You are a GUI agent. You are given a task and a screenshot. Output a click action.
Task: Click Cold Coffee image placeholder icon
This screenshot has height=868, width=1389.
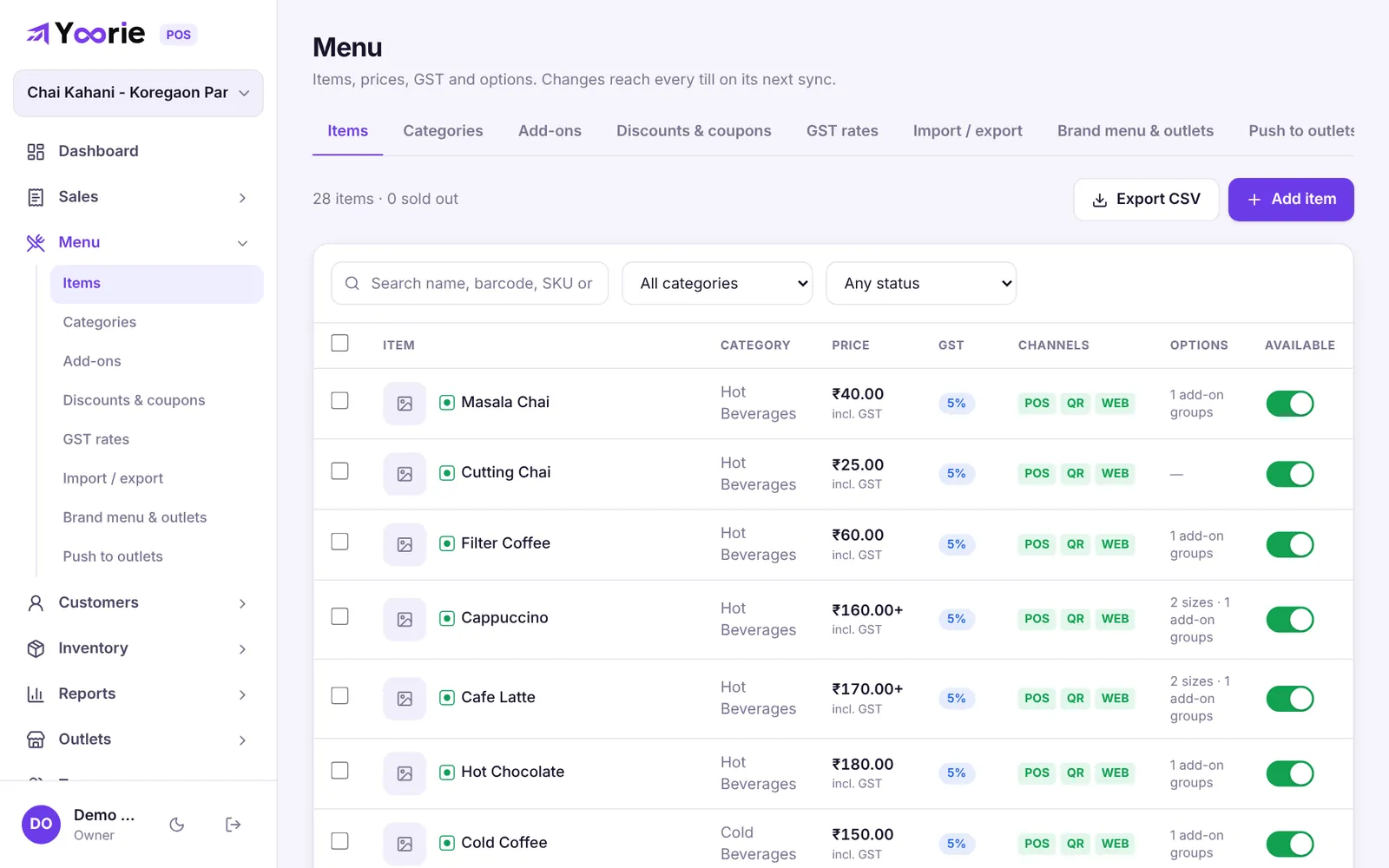[405, 844]
